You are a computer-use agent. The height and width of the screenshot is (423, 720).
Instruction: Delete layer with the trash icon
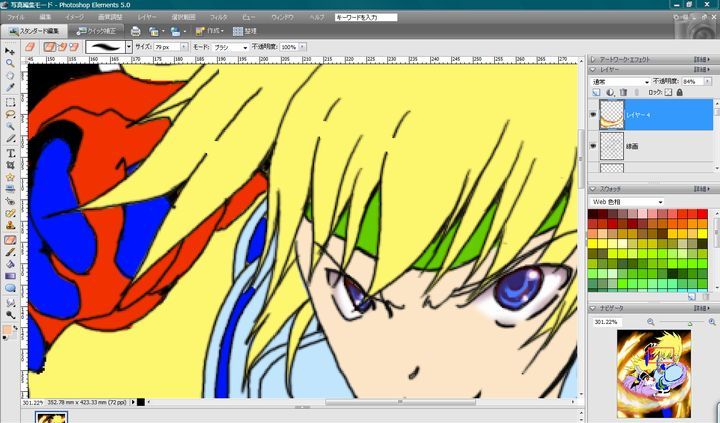tap(623, 92)
